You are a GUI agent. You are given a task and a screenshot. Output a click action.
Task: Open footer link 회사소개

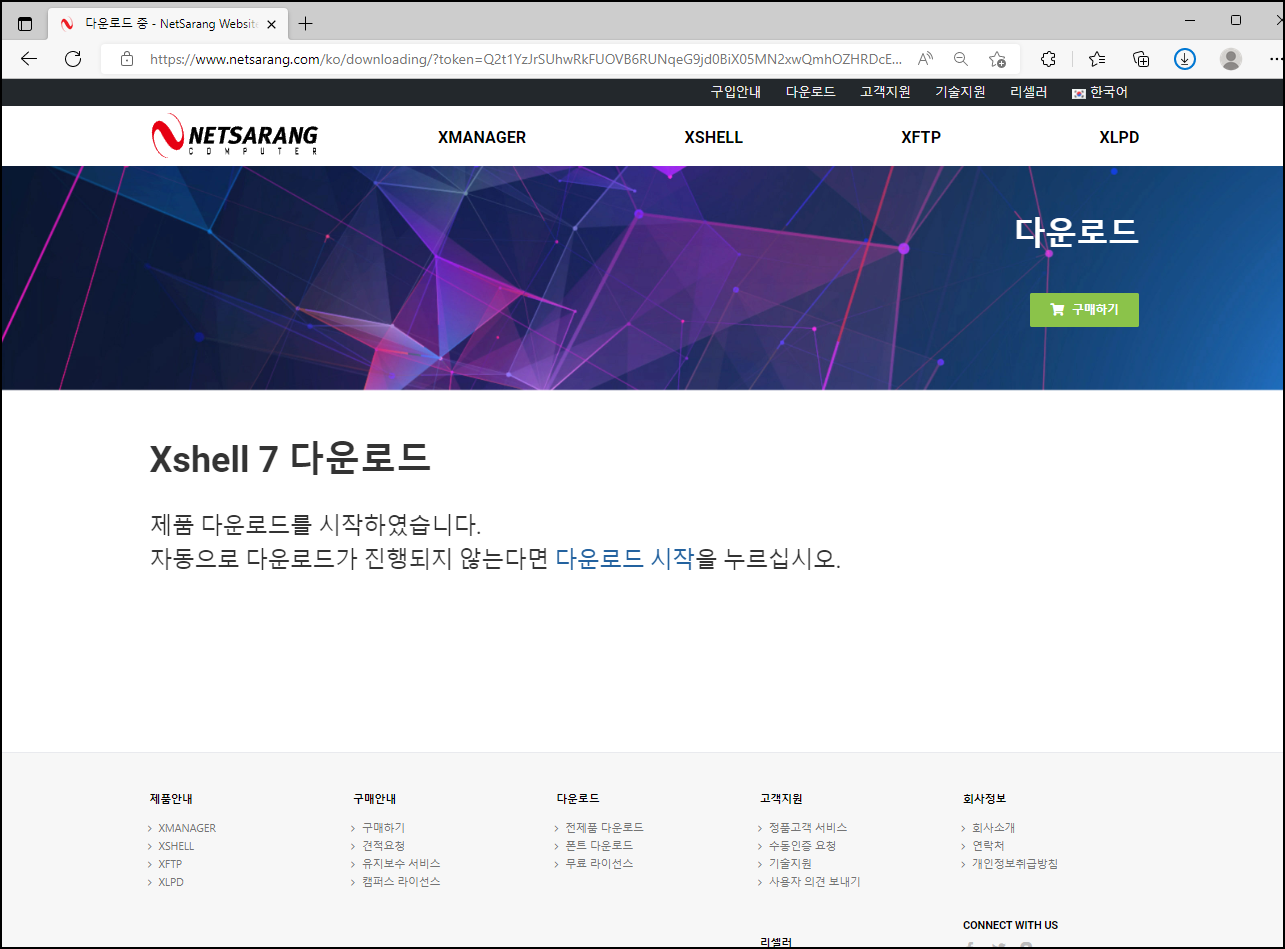pos(994,828)
